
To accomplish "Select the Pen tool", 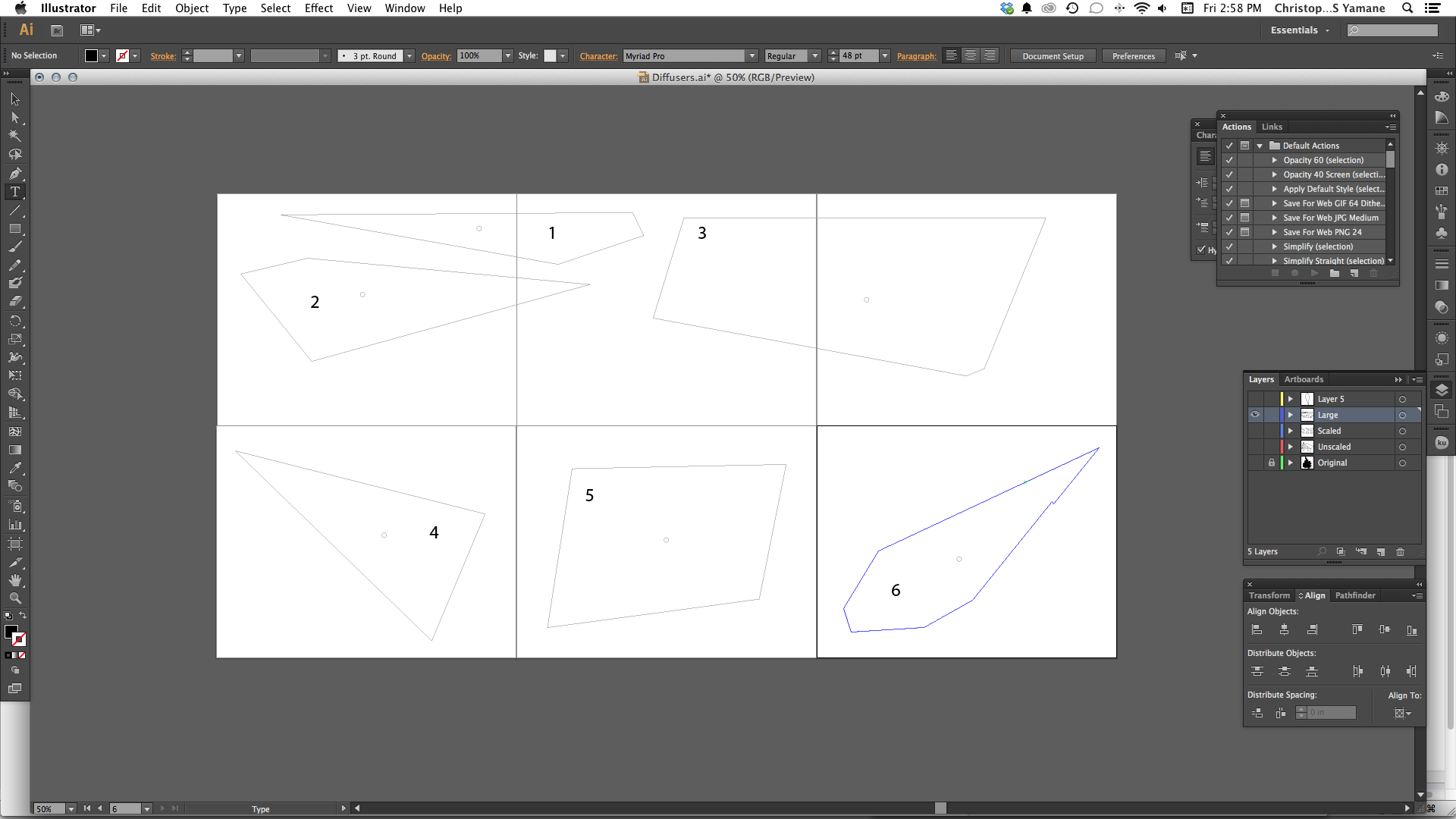I will [x=14, y=174].
